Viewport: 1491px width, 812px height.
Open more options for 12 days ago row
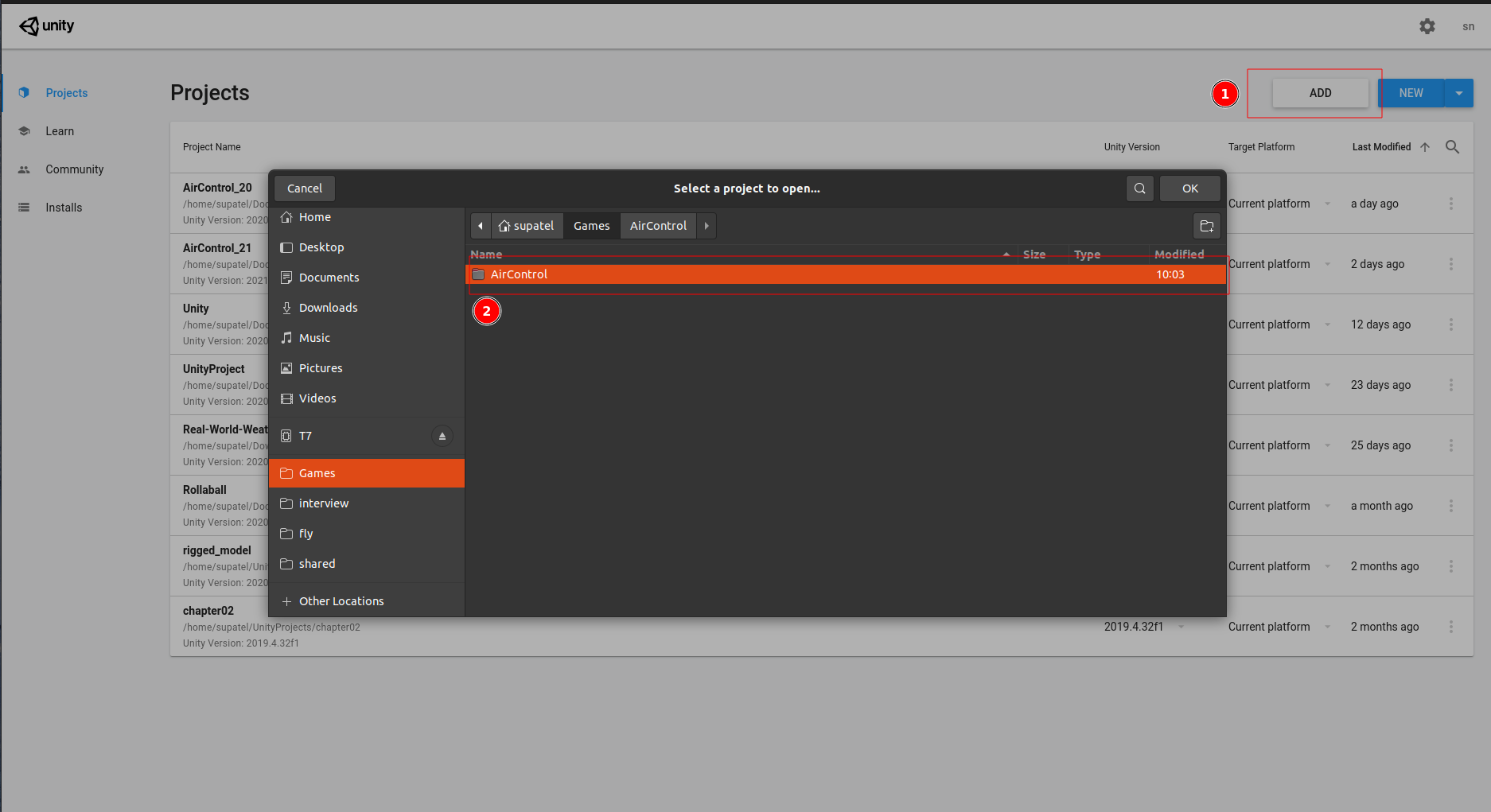pos(1451,324)
